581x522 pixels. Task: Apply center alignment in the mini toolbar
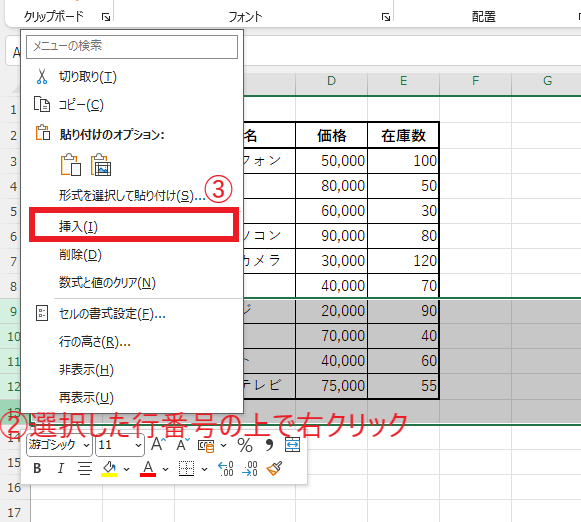[x=85, y=468]
